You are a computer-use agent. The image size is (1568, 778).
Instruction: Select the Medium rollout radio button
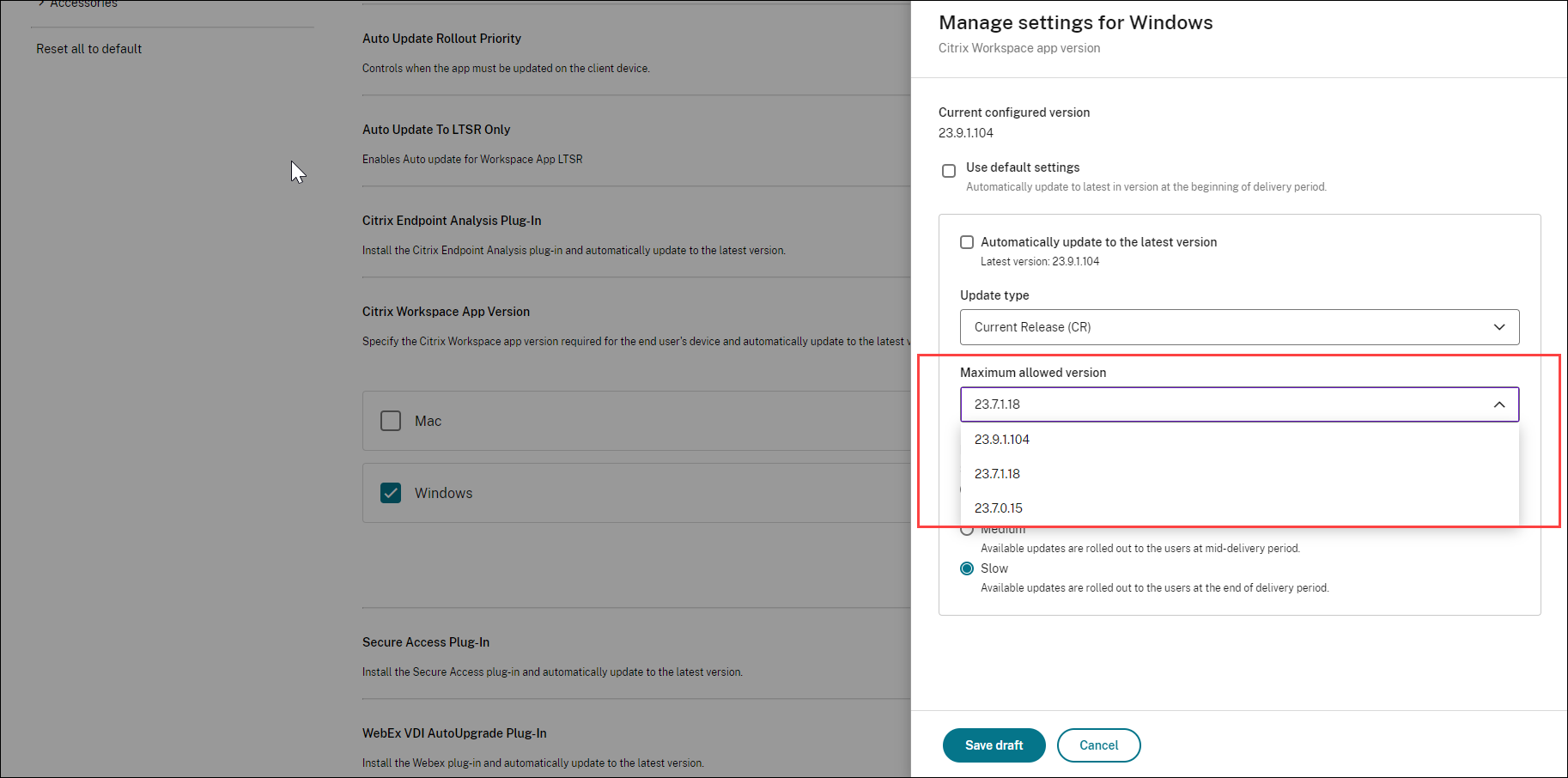click(x=967, y=531)
